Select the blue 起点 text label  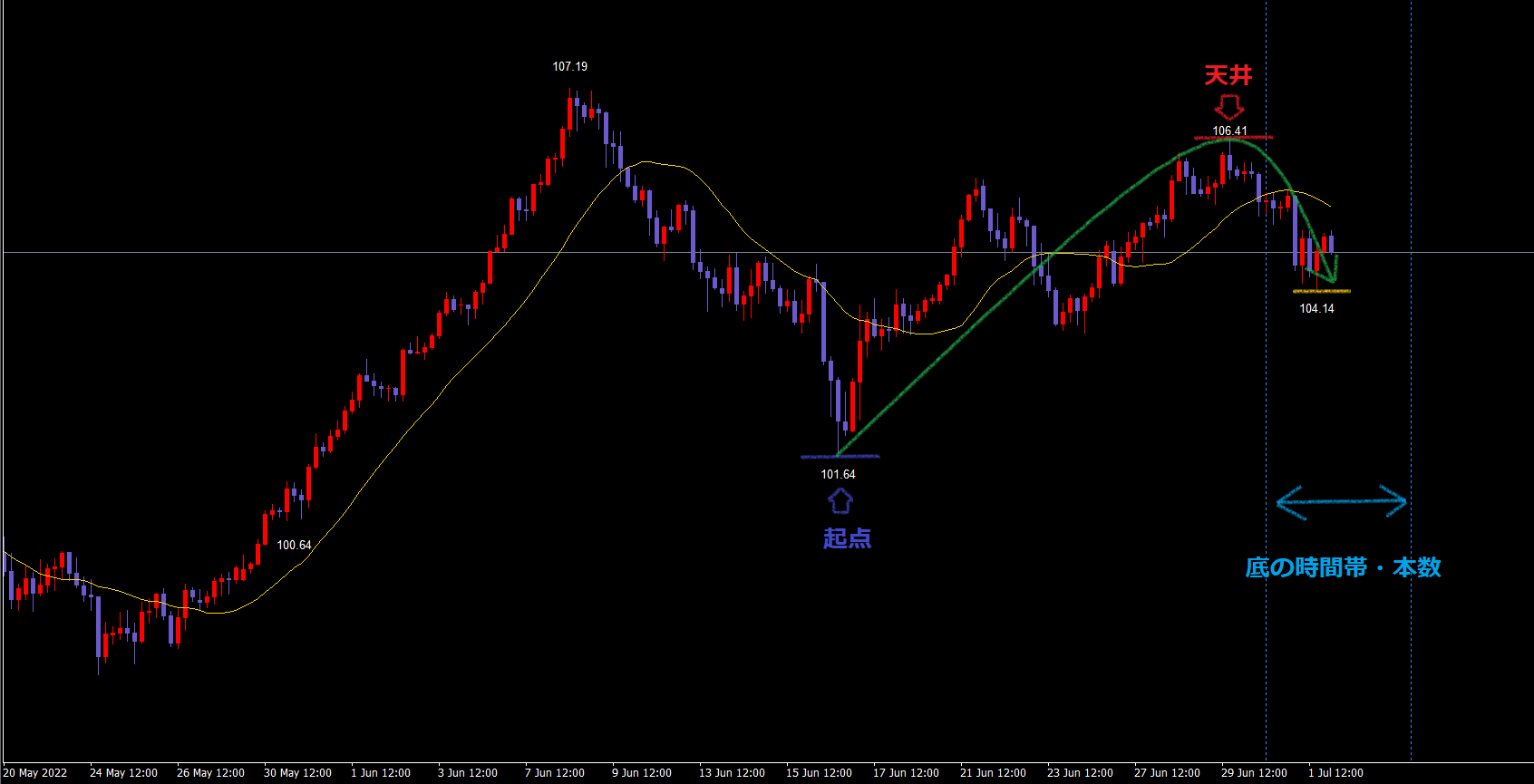coord(847,538)
